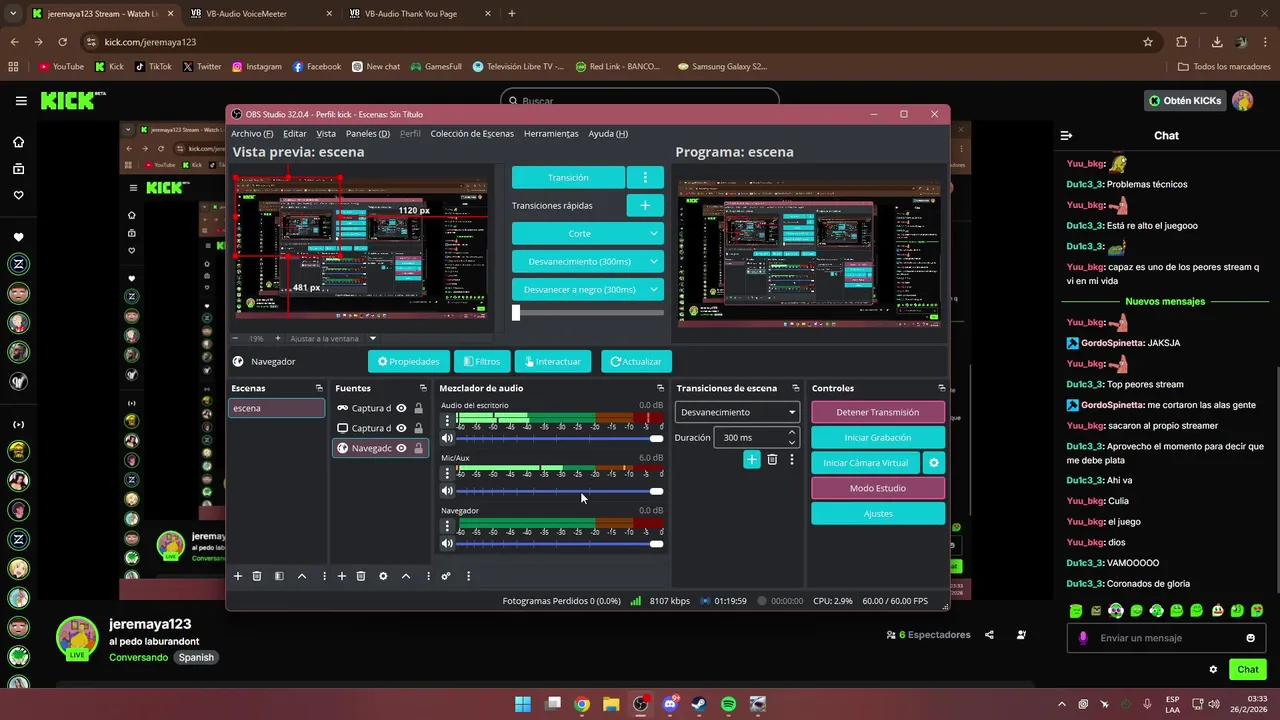Open Ajustes in OBS controls

click(x=878, y=513)
